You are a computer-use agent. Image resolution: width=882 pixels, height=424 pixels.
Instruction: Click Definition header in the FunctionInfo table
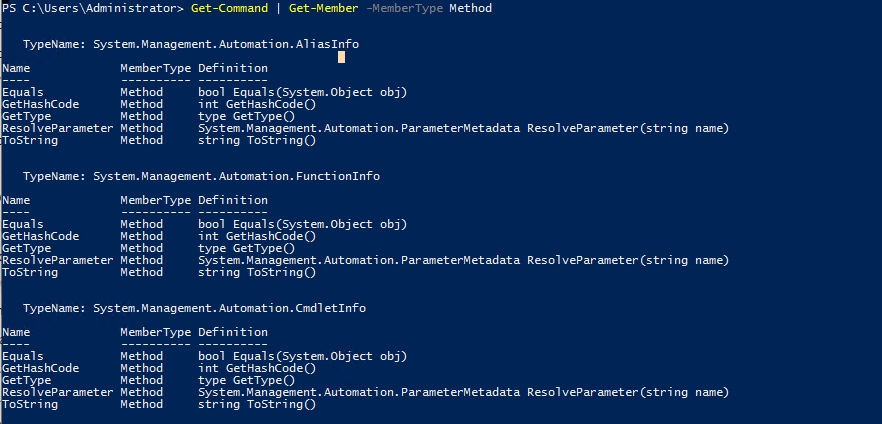coord(232,200)
